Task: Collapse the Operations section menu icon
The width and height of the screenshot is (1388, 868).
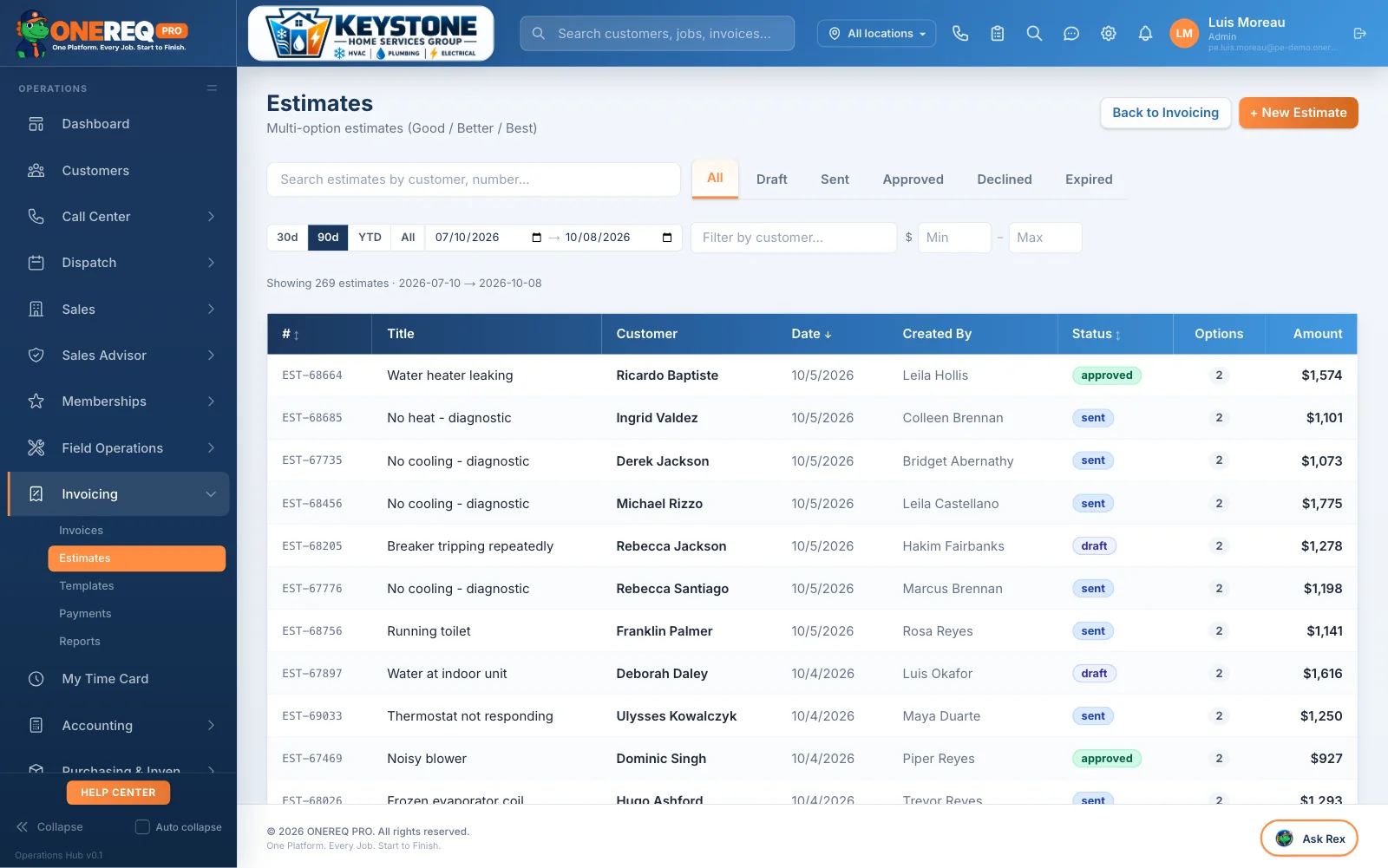Action: coord(212,88)
